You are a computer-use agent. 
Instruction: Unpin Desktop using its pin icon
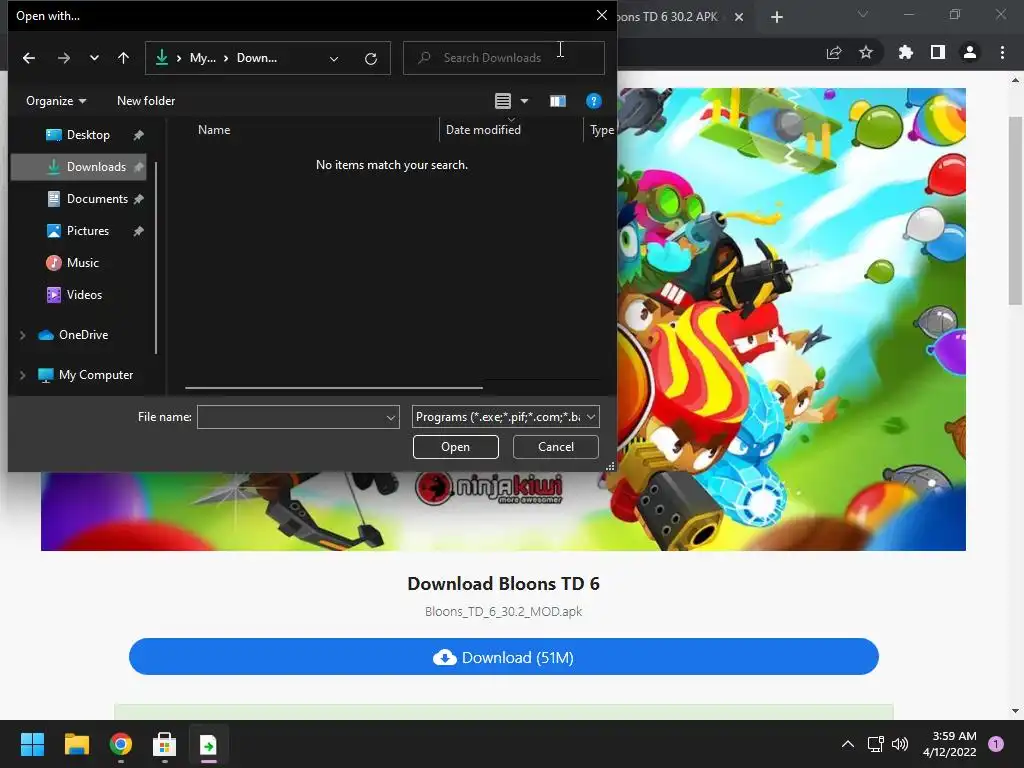[x=138, y=135]
